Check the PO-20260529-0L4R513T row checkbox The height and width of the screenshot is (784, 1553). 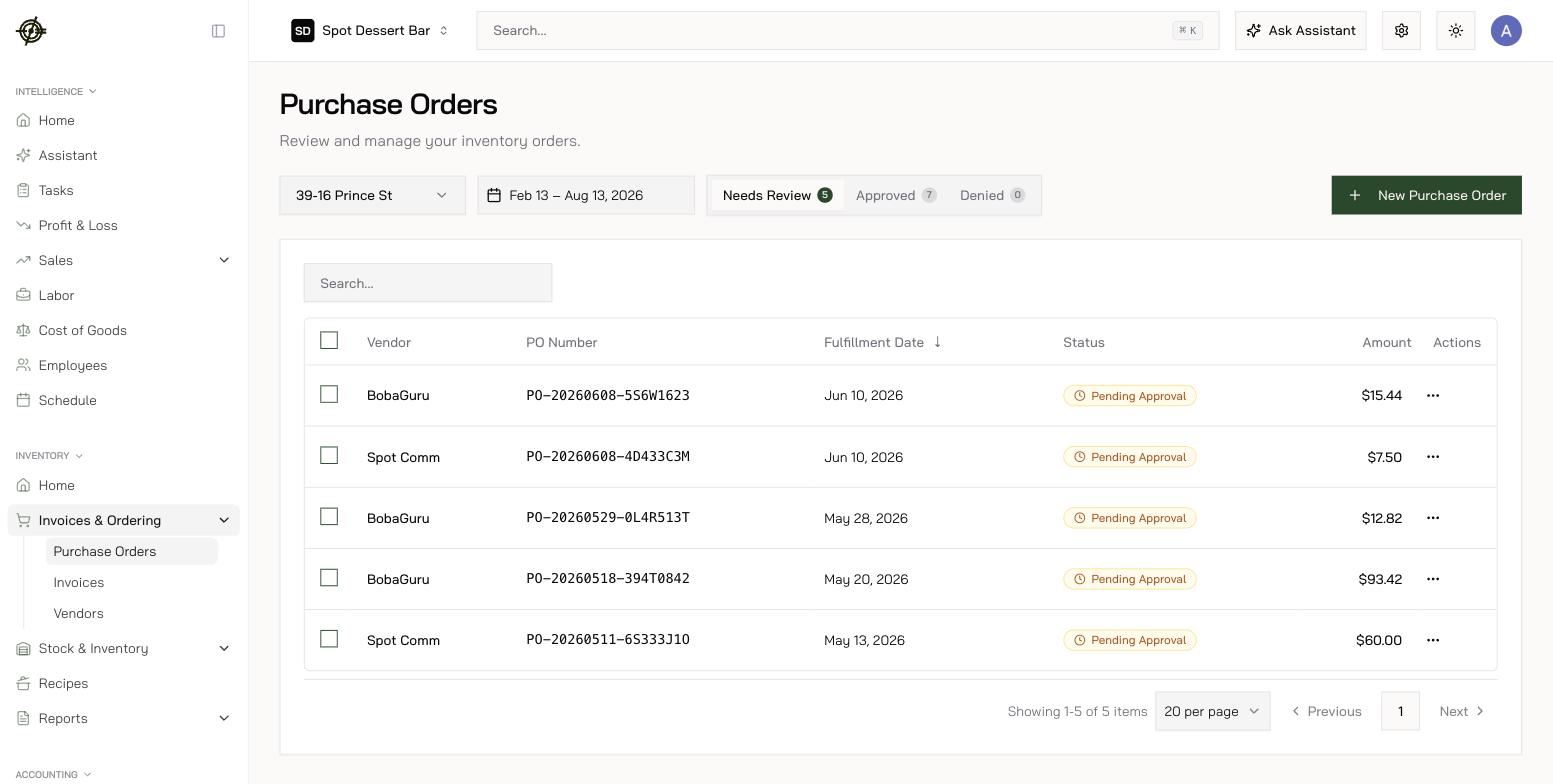pos(329,516)
